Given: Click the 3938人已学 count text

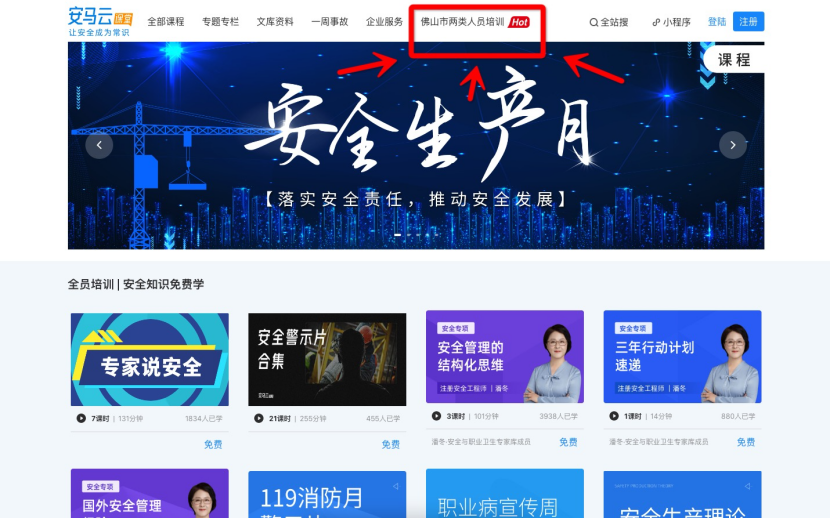Looking at the screenshot, I should pos(559,417).
